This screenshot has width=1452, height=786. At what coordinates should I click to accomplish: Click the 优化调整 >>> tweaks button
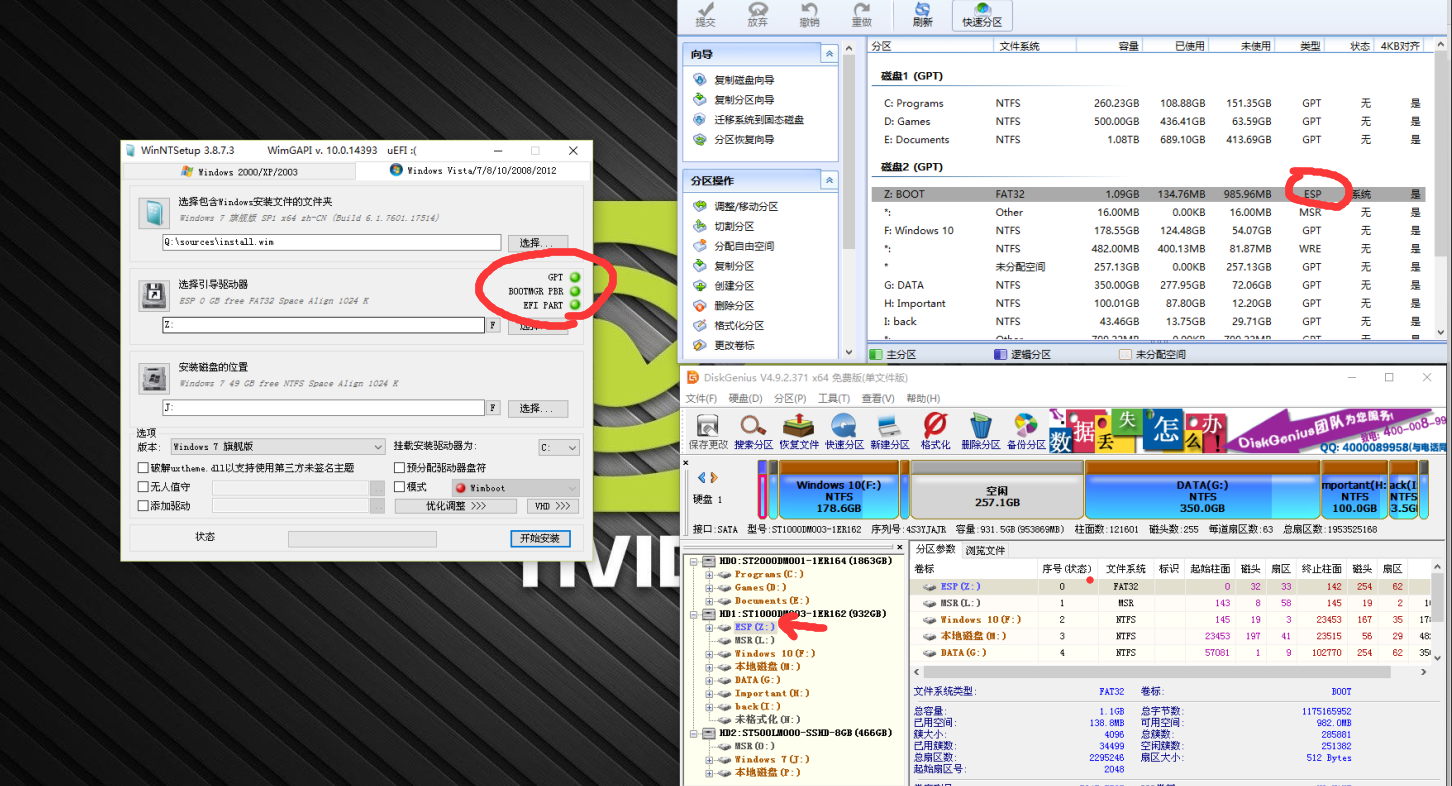456,506
